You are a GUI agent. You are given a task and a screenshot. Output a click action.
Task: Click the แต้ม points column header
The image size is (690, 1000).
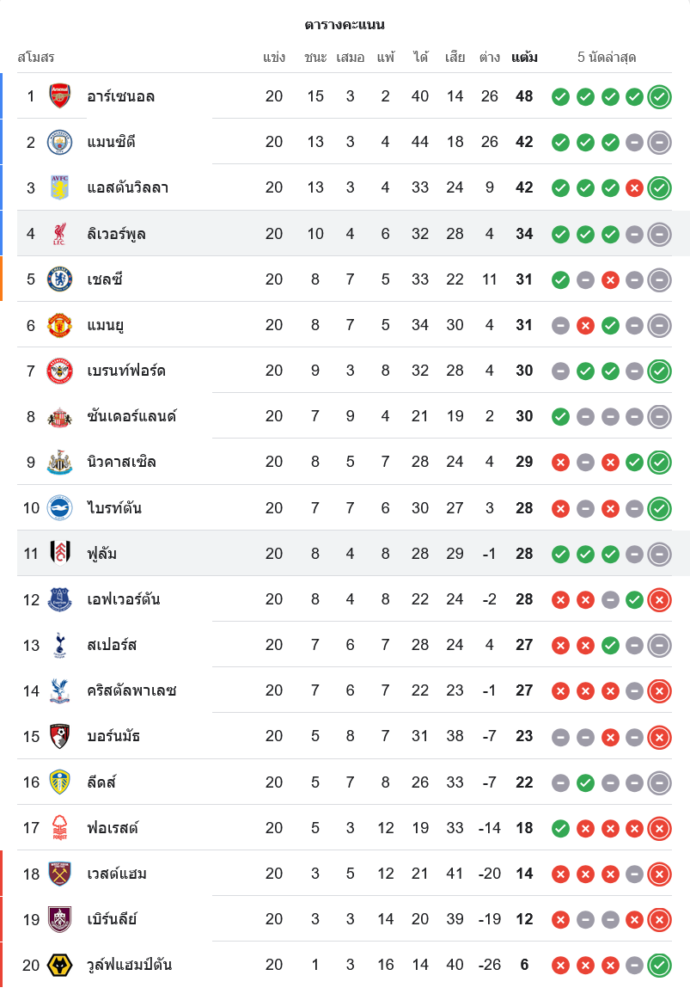[x=524, y=57]
